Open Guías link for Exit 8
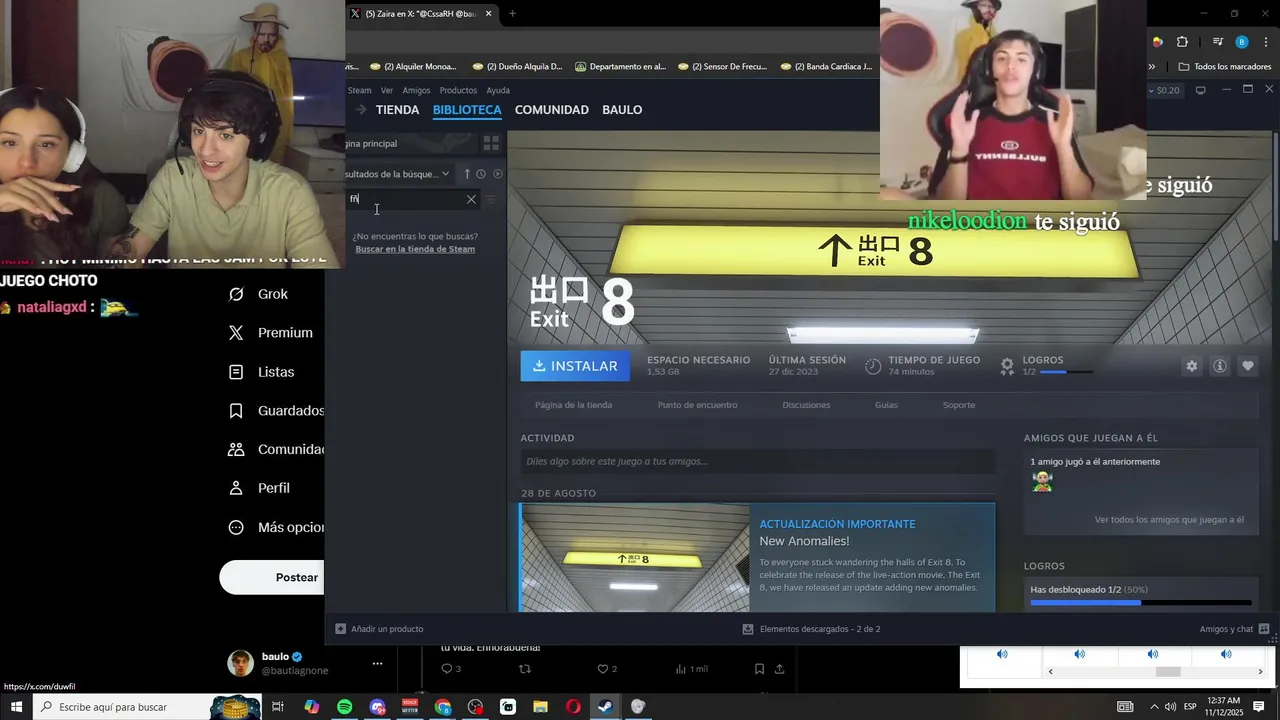The width and height of the screenshot is (1280, 720). 886,405
